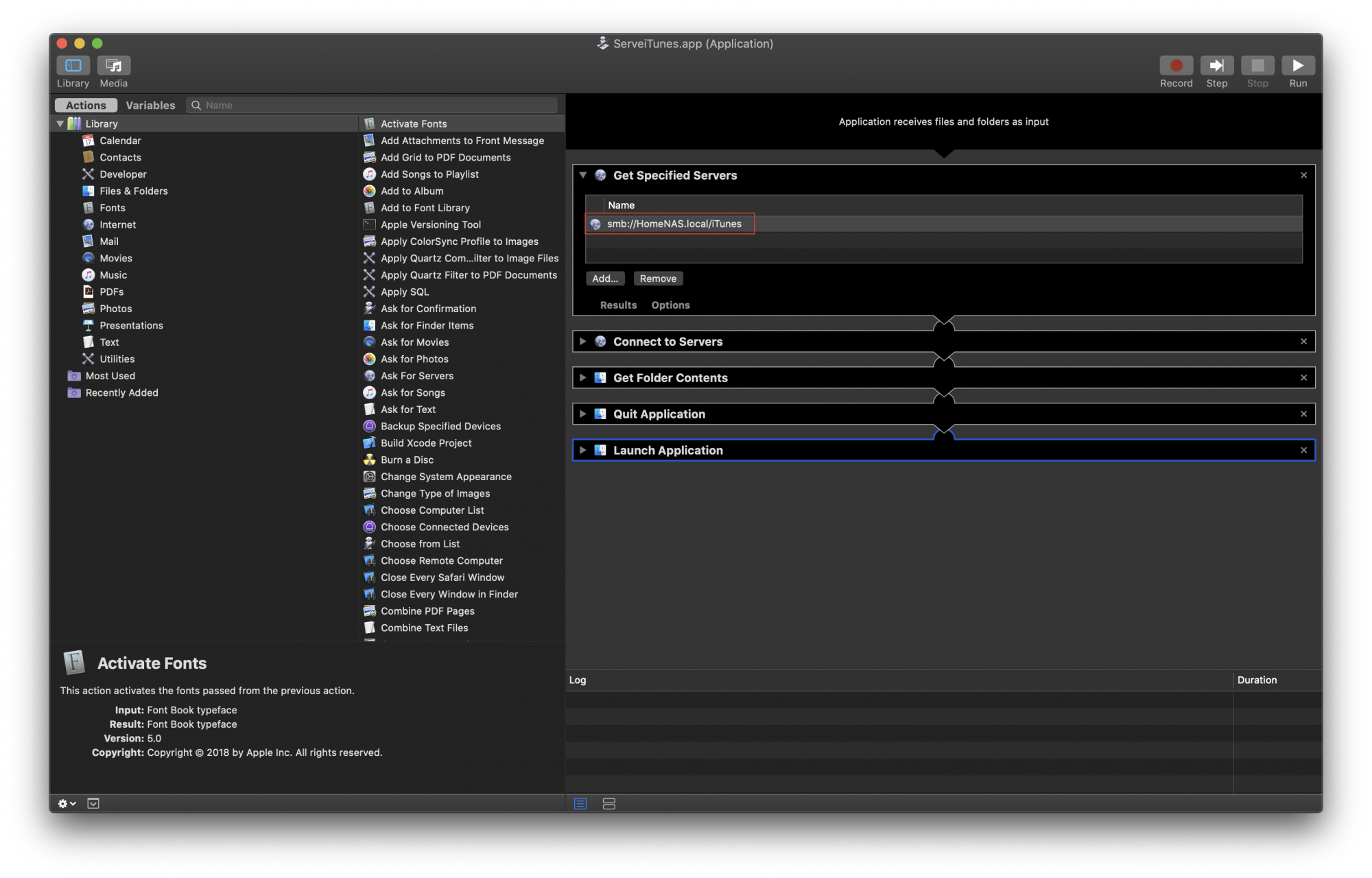Select the Combine PDF Pages action
1372x878 pixels.
(427, 611)
